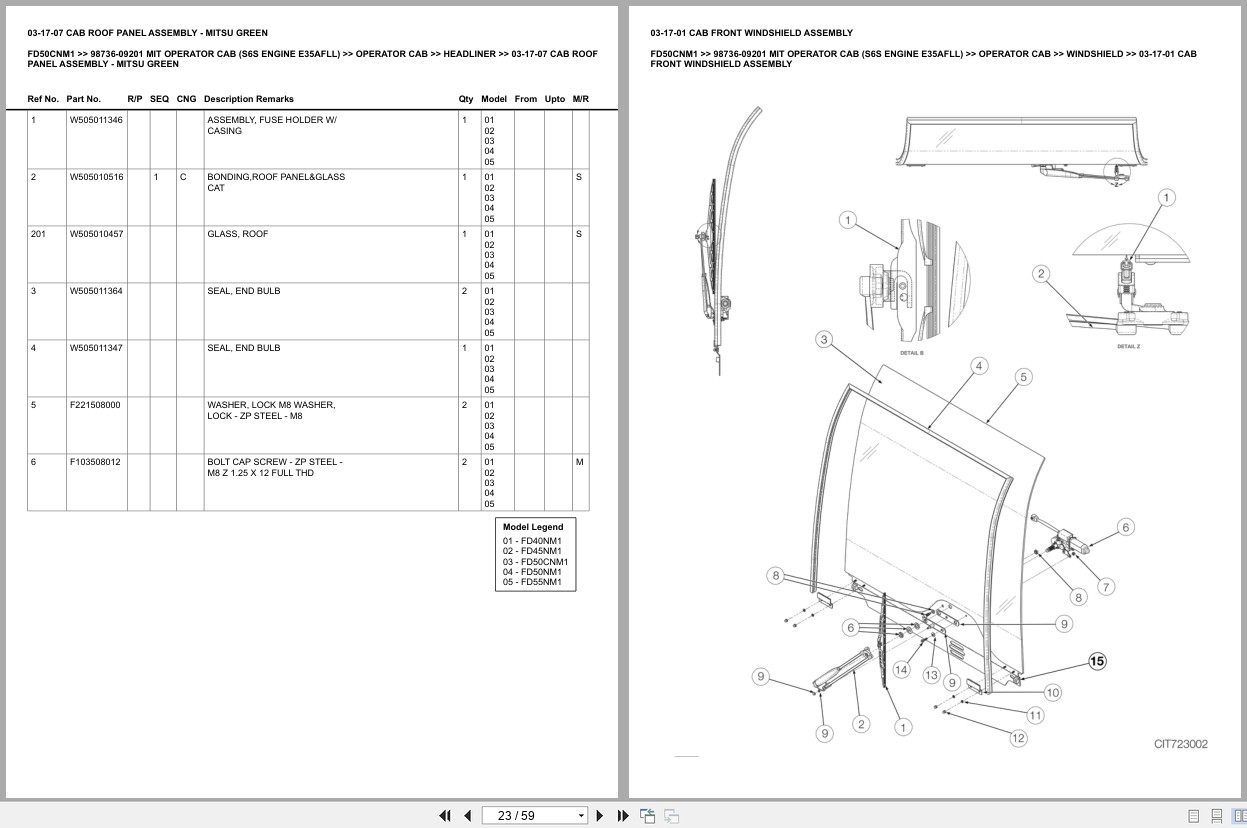1247x828 pixels.
Task: Click callout 10 in windshield diagram
Action: point(1052,692)
